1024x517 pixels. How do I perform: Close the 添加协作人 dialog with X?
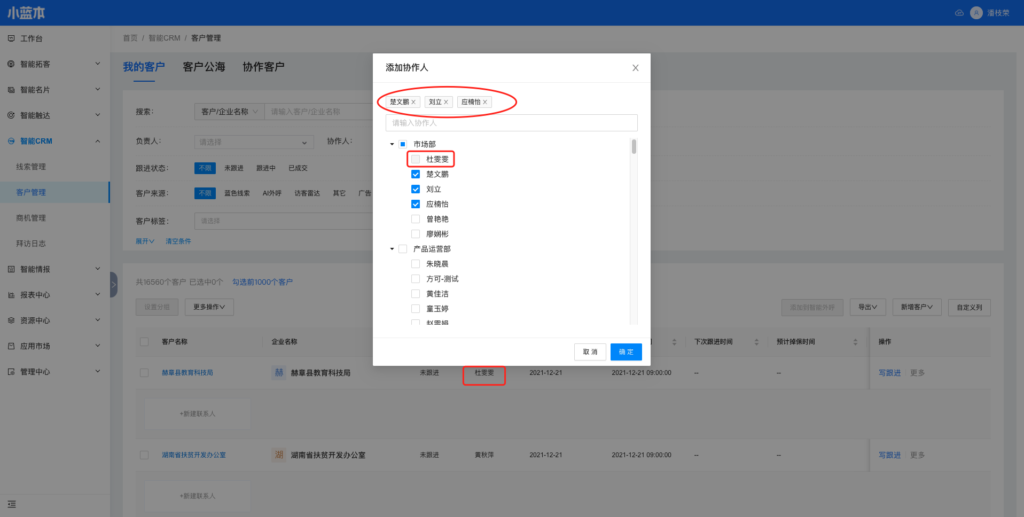click(635, 68)
